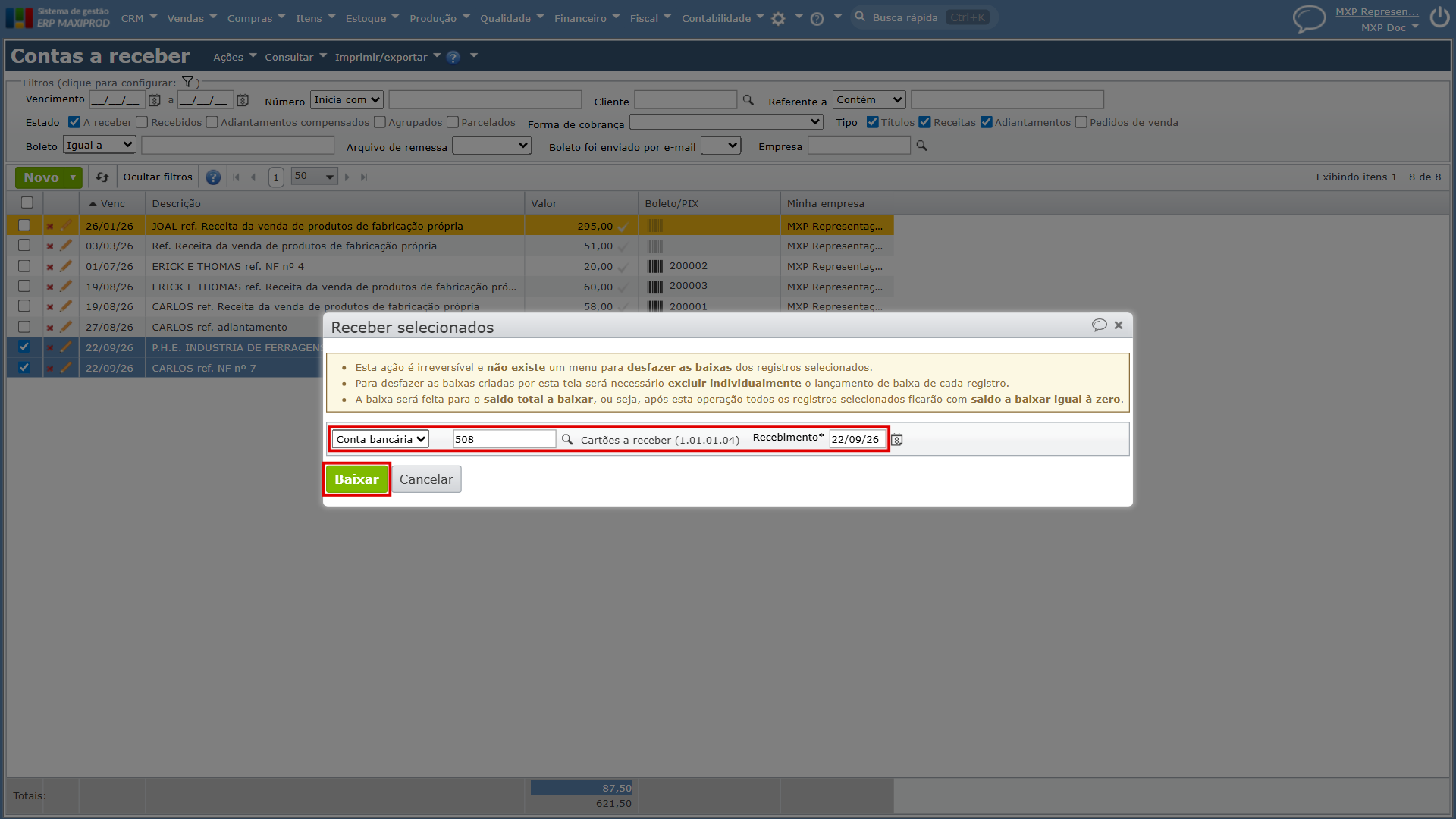Change page size 50 dropdown

pos(315,177)
